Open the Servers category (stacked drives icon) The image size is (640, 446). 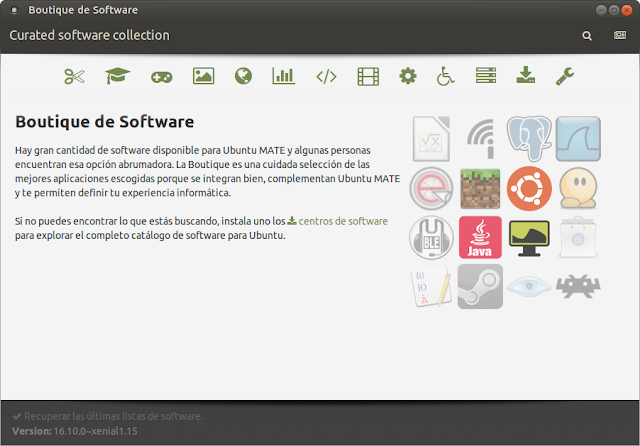coord(486,75)
